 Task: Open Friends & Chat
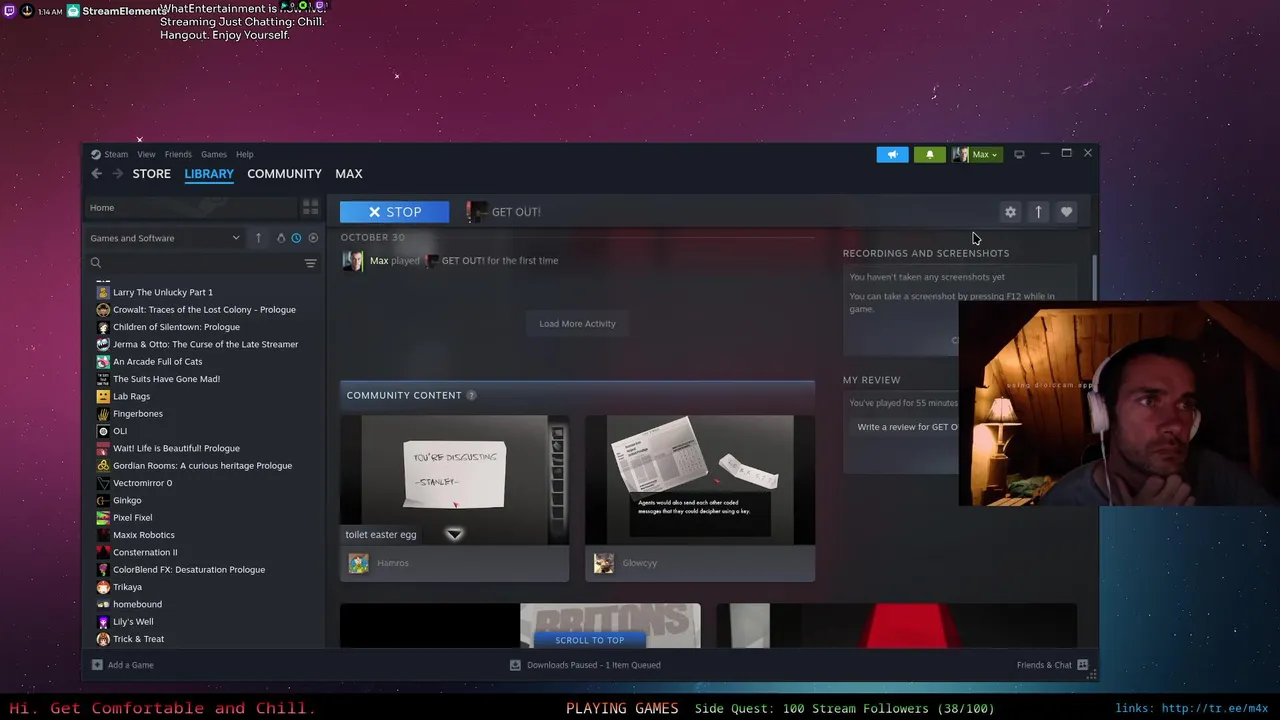point(1052,665)
